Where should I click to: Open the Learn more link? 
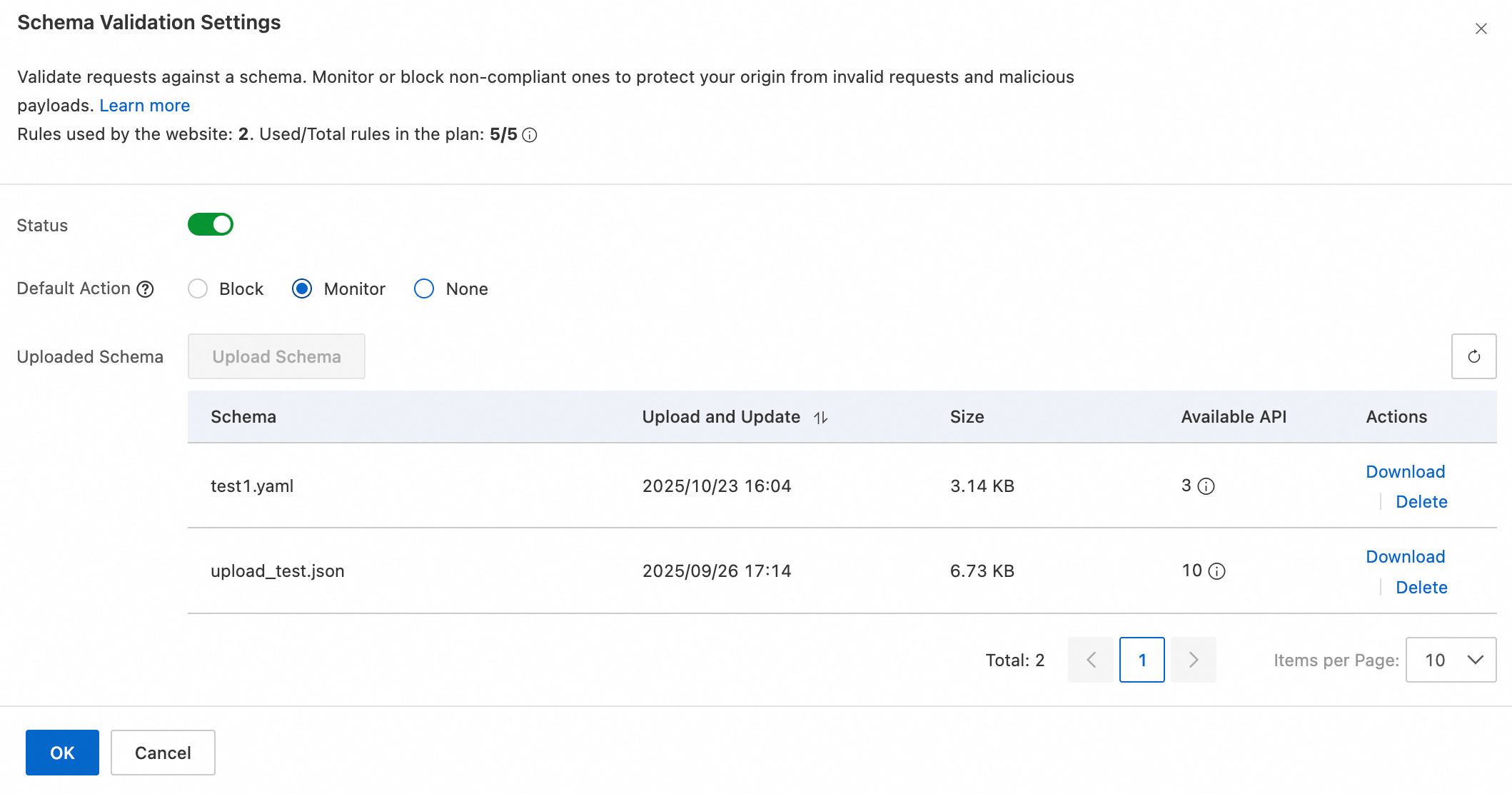[x=144, y=106]
